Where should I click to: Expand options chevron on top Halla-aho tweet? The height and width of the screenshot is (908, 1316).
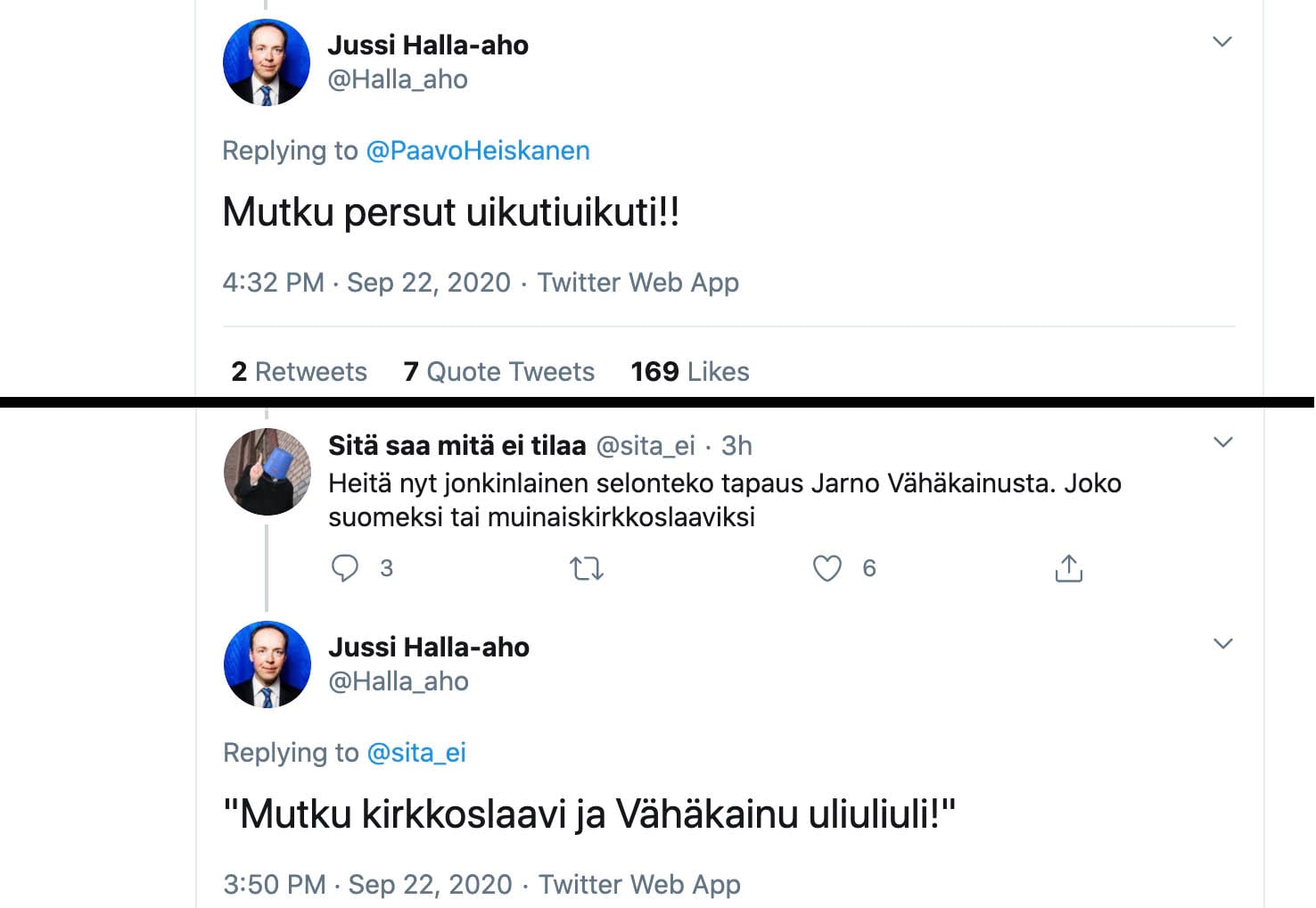1222,42
